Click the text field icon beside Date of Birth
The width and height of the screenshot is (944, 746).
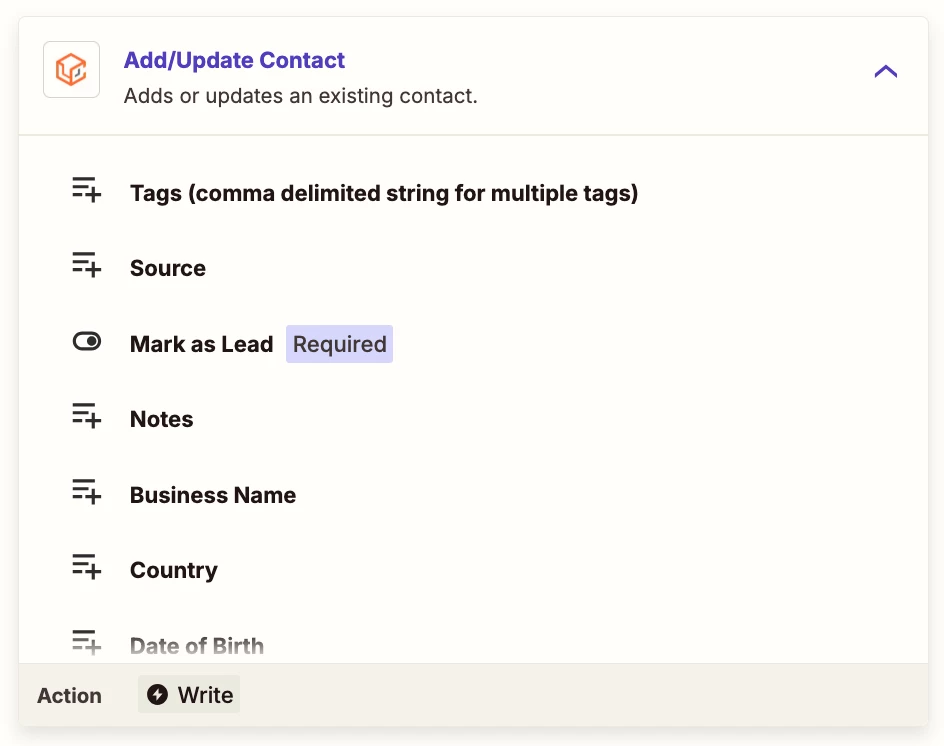(x=87, y=642)
